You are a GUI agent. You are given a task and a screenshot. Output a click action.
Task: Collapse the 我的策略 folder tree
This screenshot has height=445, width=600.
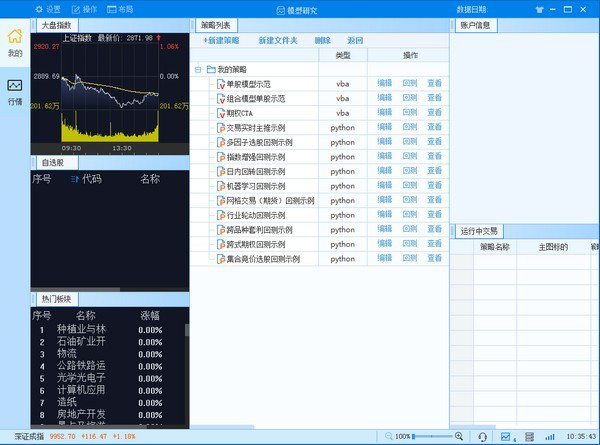pyautogui.click(x=198, y=70)
